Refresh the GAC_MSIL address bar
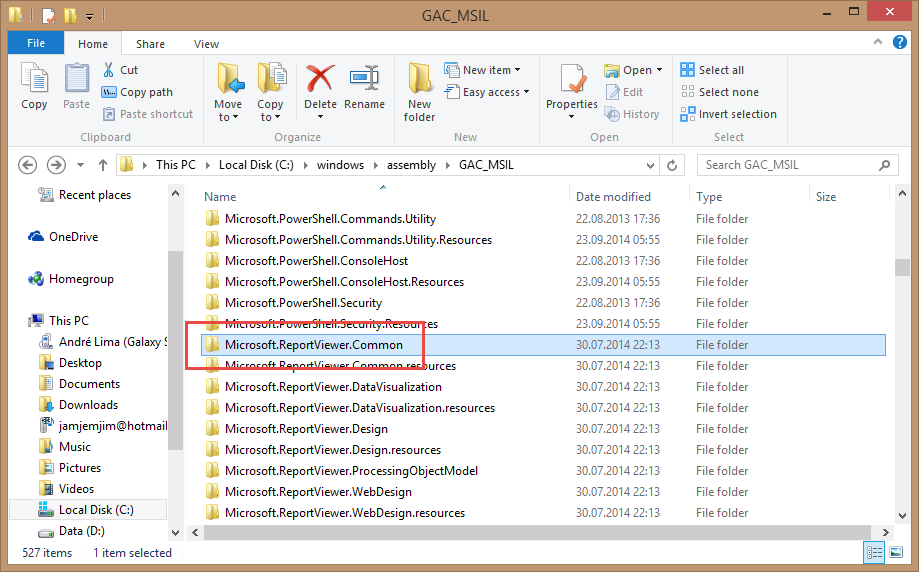 (x=672, y=165)
